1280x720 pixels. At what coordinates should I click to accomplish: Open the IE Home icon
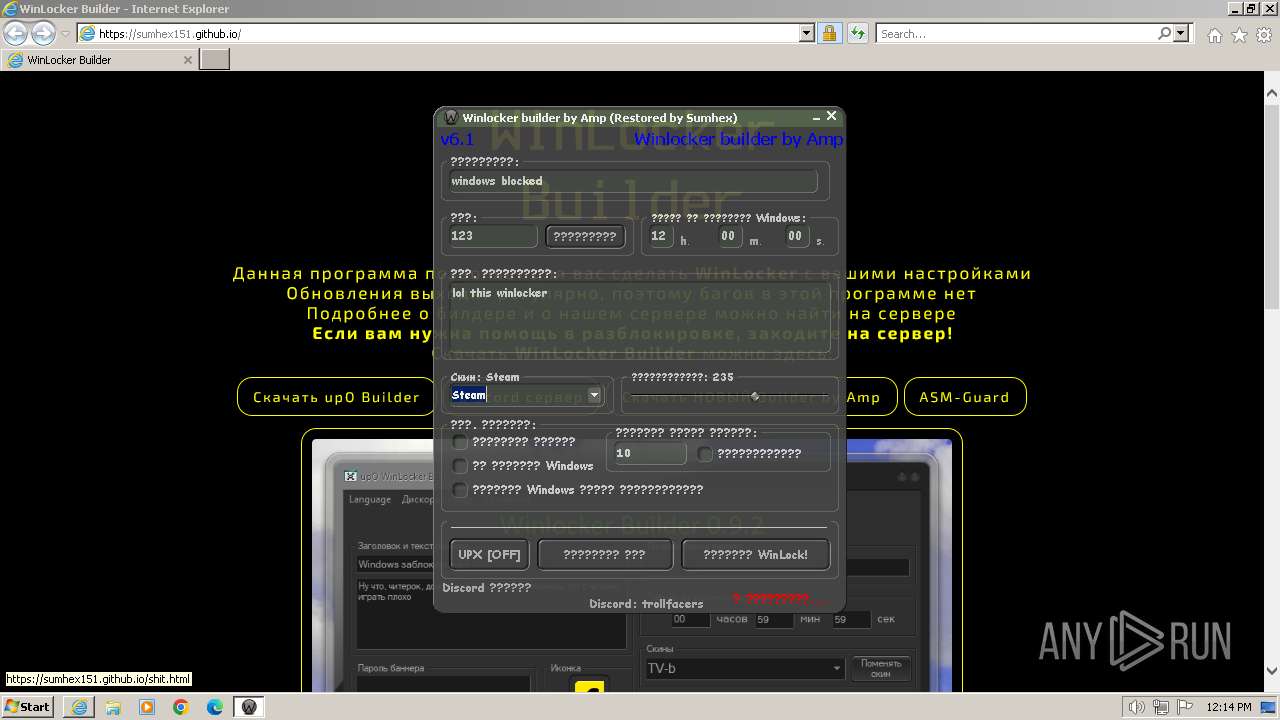(x=1214, y=35)
